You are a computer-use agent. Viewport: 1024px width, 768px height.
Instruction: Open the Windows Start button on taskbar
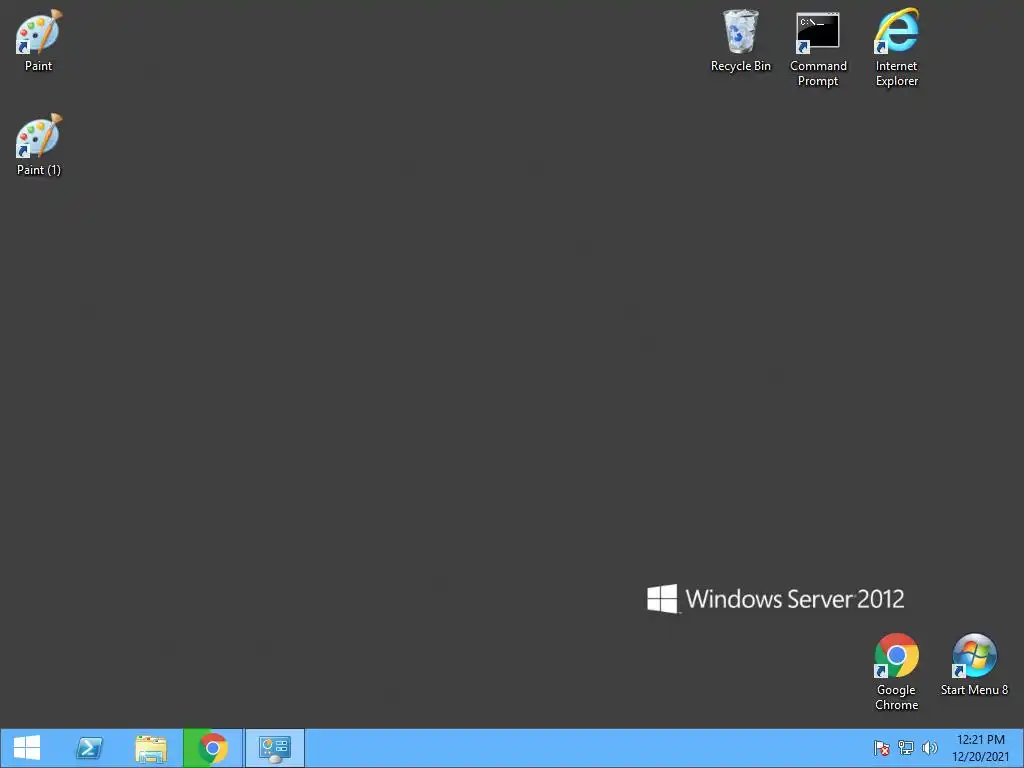[x=27, y=748]
